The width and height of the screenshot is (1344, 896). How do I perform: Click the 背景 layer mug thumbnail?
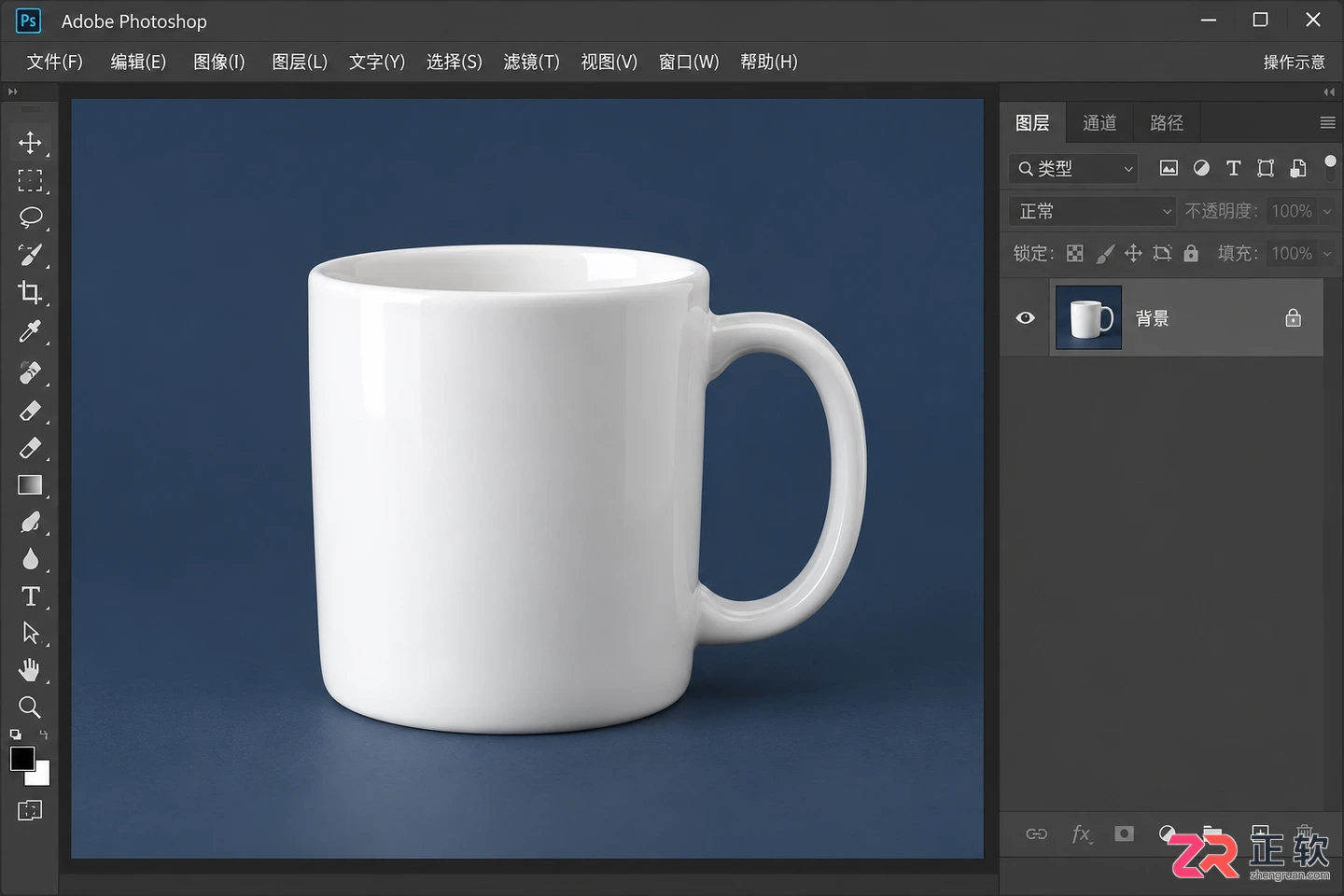(x=1088, y=317)
